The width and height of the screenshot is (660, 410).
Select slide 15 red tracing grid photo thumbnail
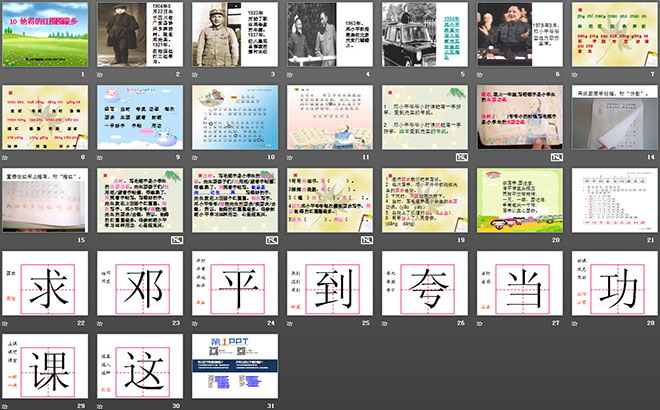(45, 200)
